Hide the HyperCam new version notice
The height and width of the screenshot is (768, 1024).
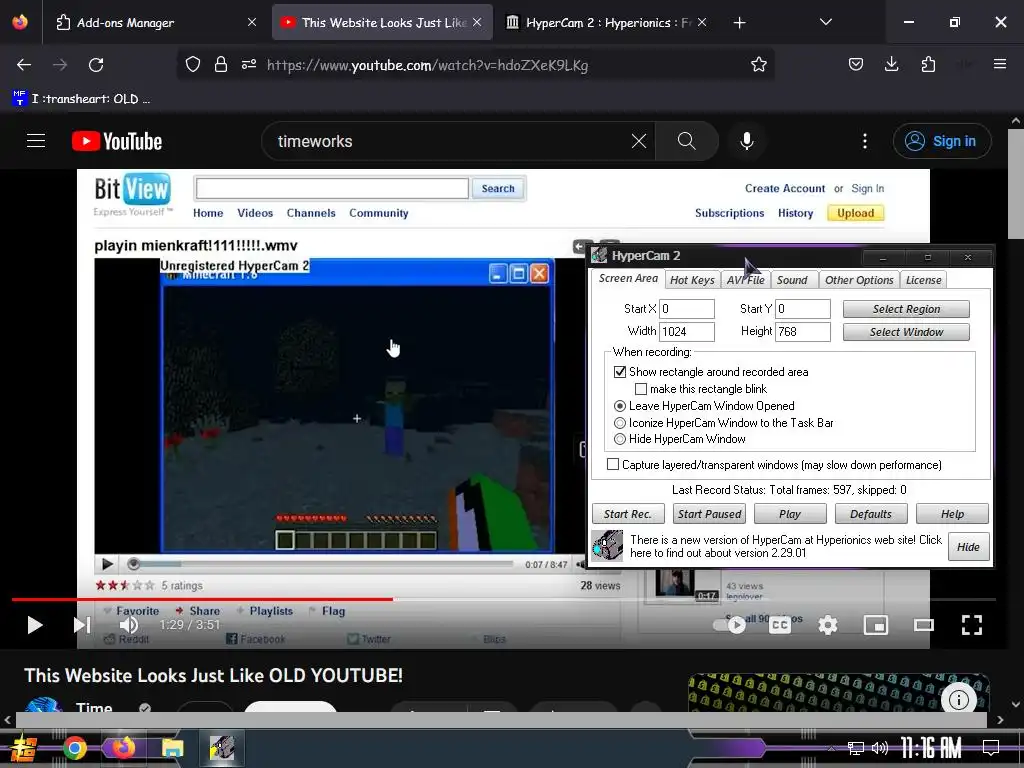[x=968, y=547]
